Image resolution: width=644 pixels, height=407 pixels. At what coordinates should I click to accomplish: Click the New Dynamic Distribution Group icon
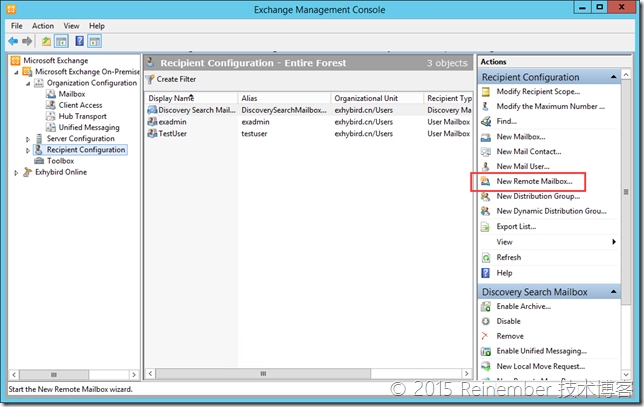coord(486,211)
